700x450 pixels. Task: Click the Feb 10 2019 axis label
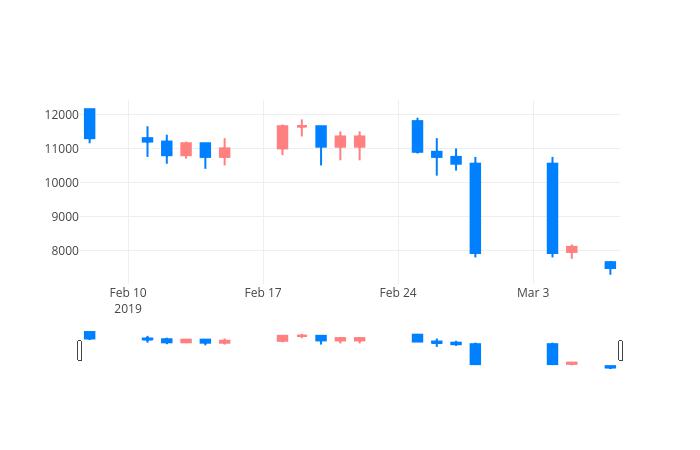click(128, 300)
